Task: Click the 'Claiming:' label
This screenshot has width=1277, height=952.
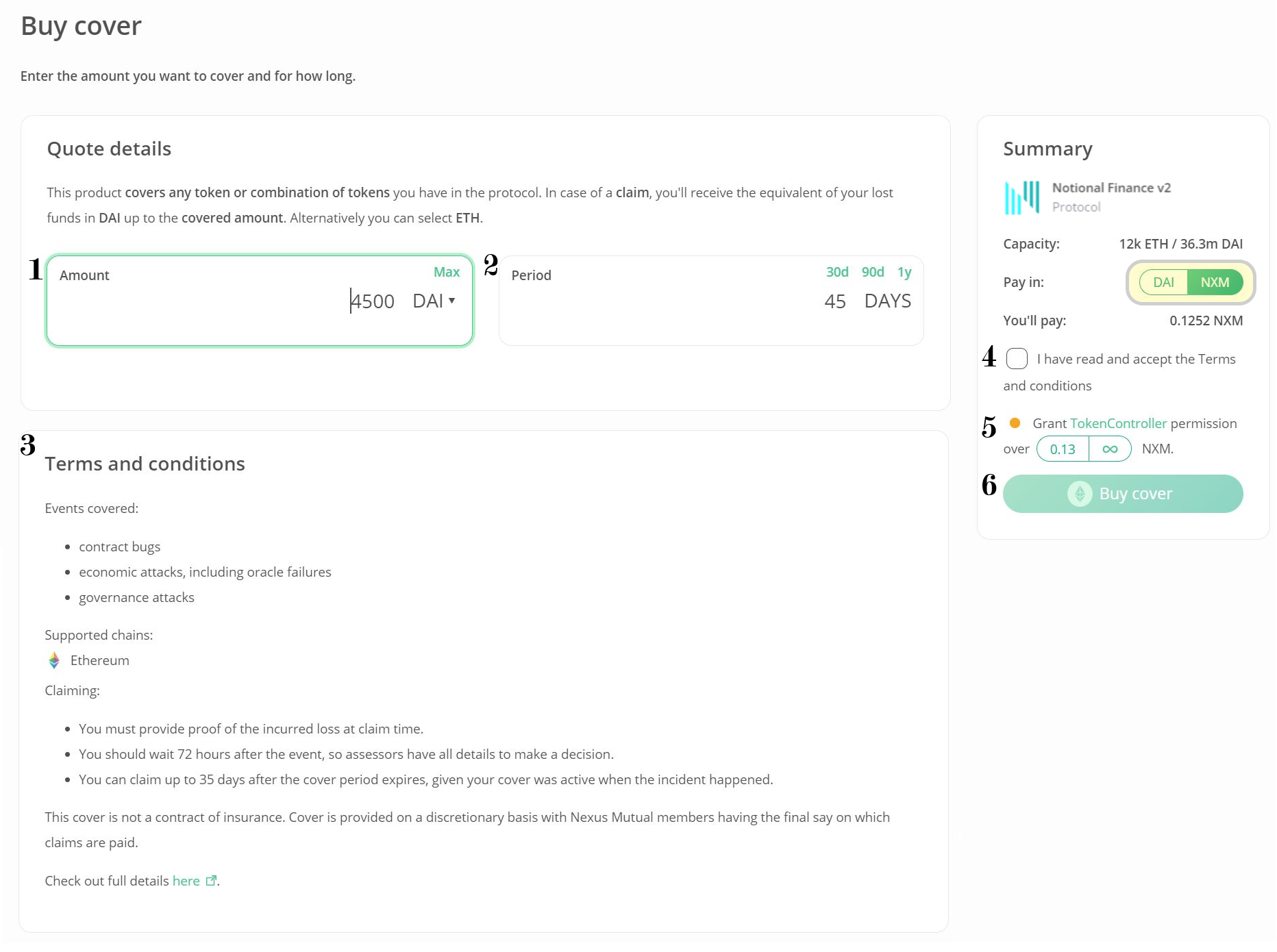Action: [72, 690]
